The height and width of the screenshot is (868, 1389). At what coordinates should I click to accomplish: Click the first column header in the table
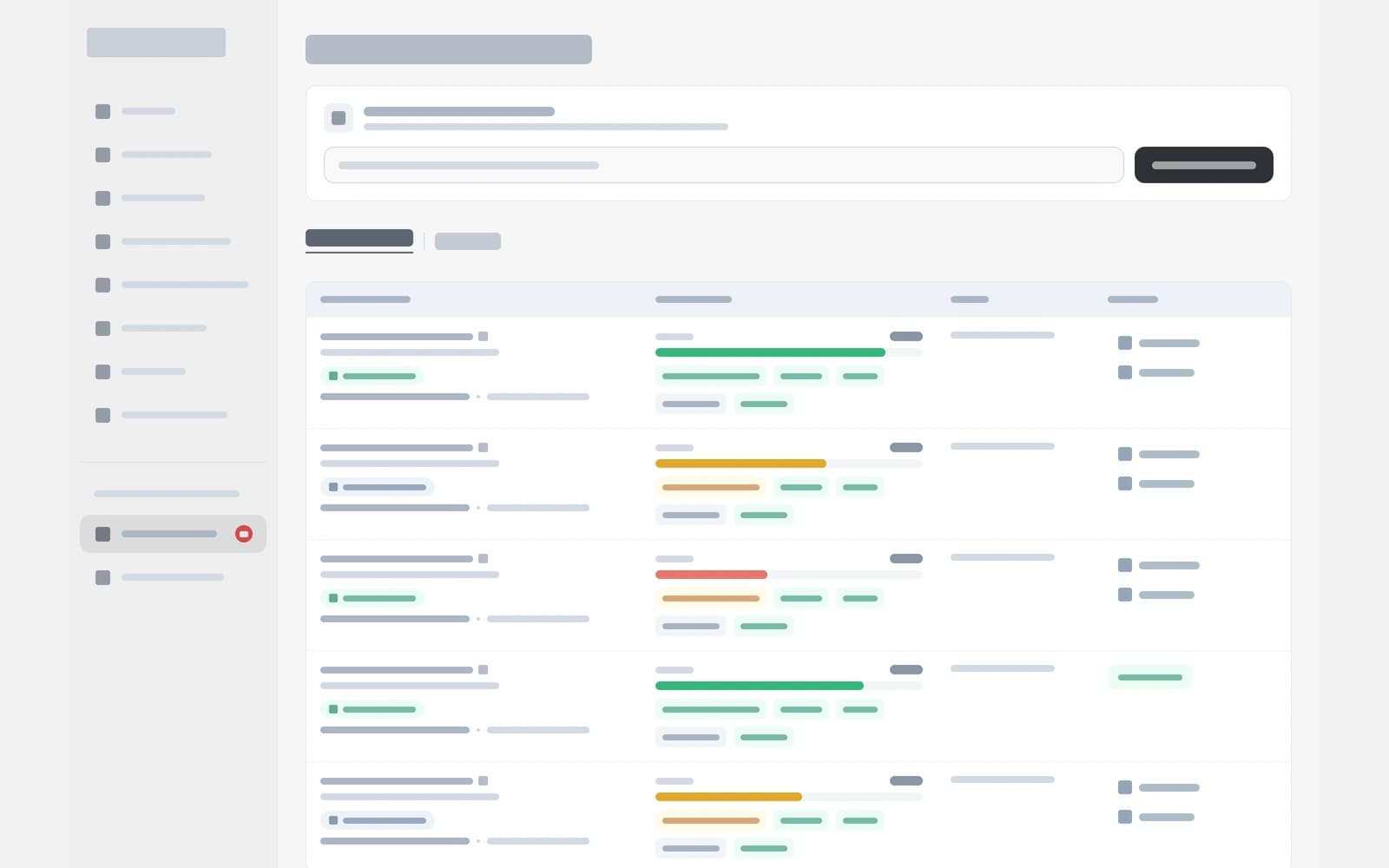pyautogui.click(x=365, y=299)
